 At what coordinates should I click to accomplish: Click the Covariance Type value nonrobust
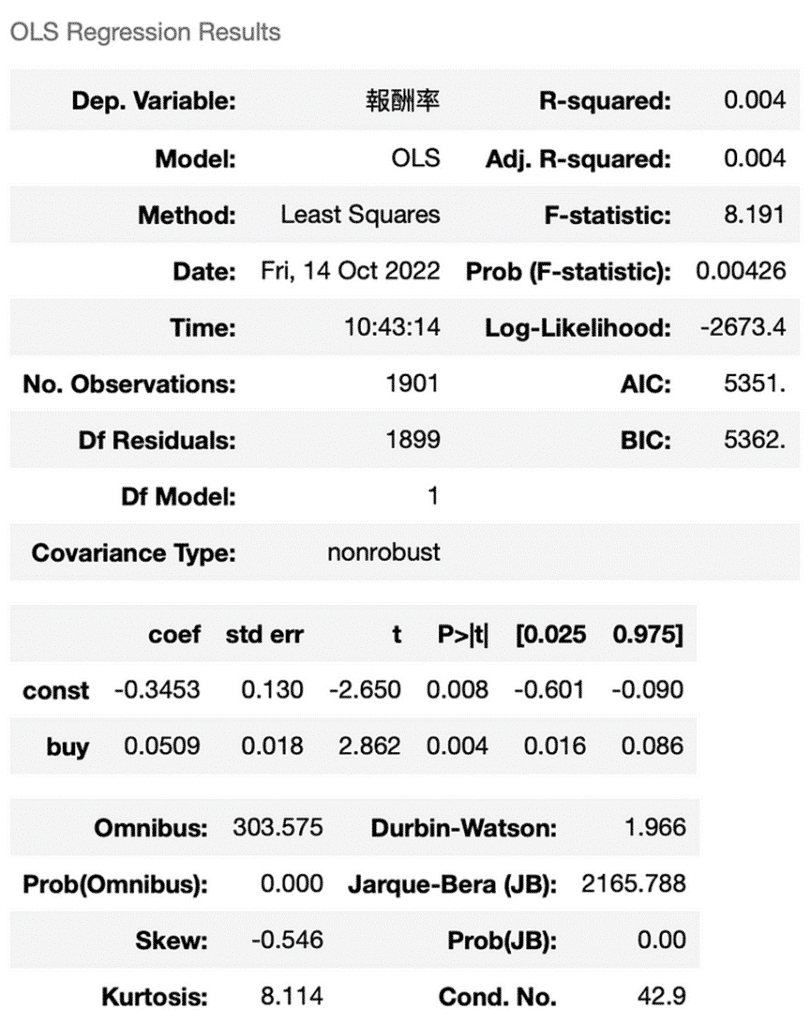click(x=384, y=552)
